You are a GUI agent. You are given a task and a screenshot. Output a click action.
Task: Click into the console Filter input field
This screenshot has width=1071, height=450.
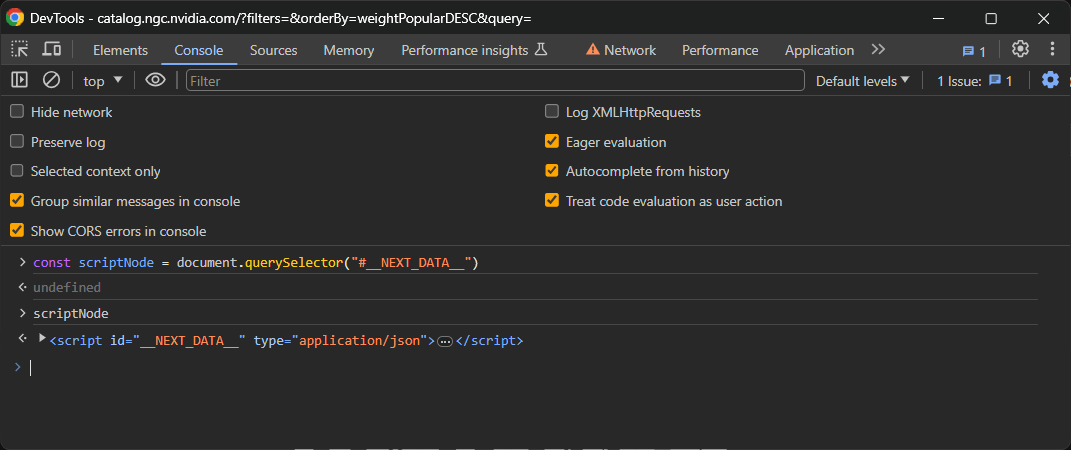494,81
